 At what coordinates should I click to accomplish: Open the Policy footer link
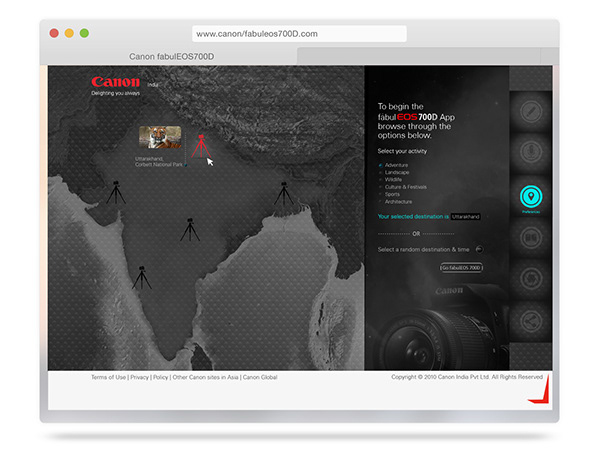point(160,377)
